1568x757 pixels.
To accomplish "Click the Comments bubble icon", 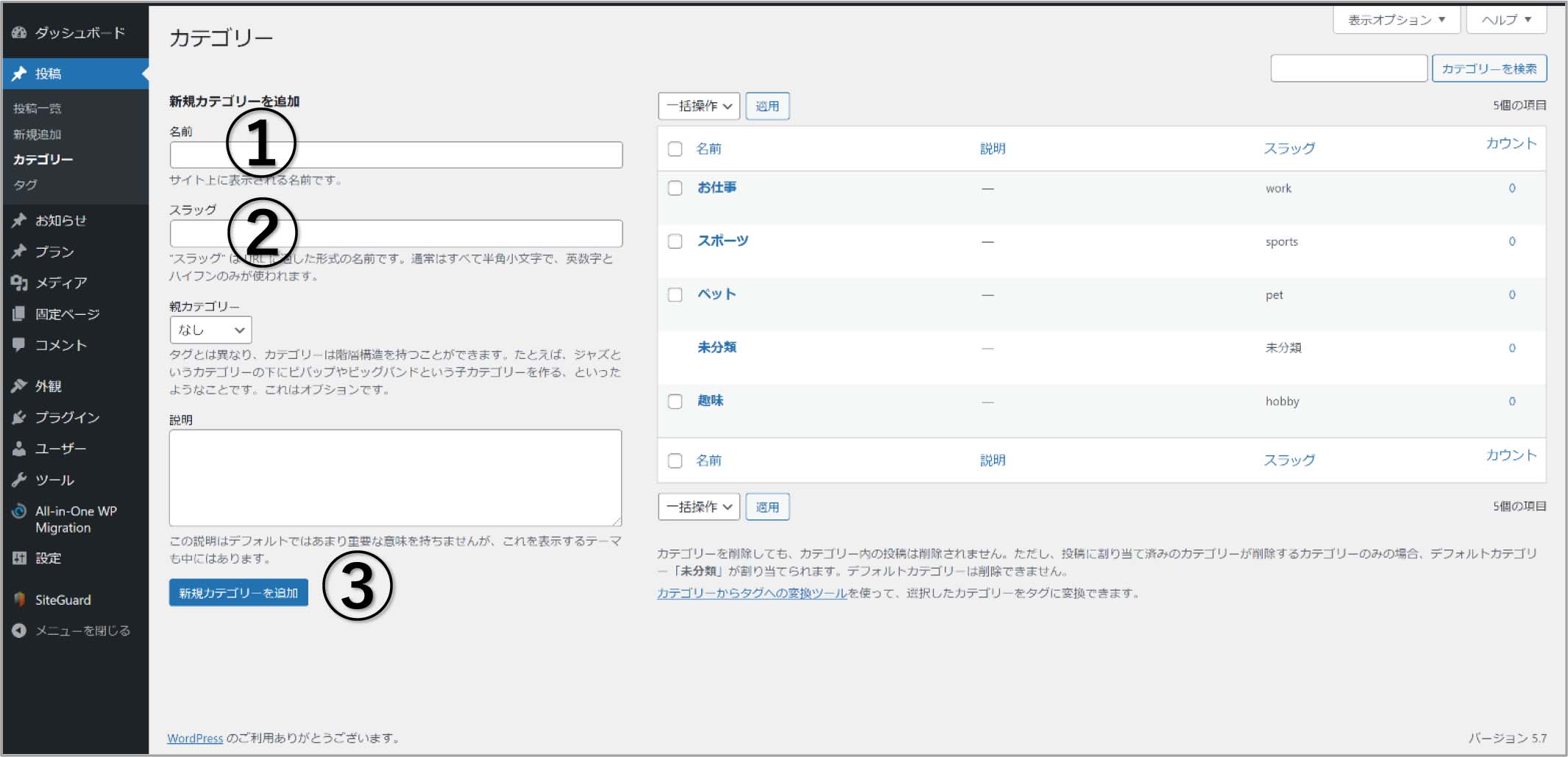I will point(19,345).
